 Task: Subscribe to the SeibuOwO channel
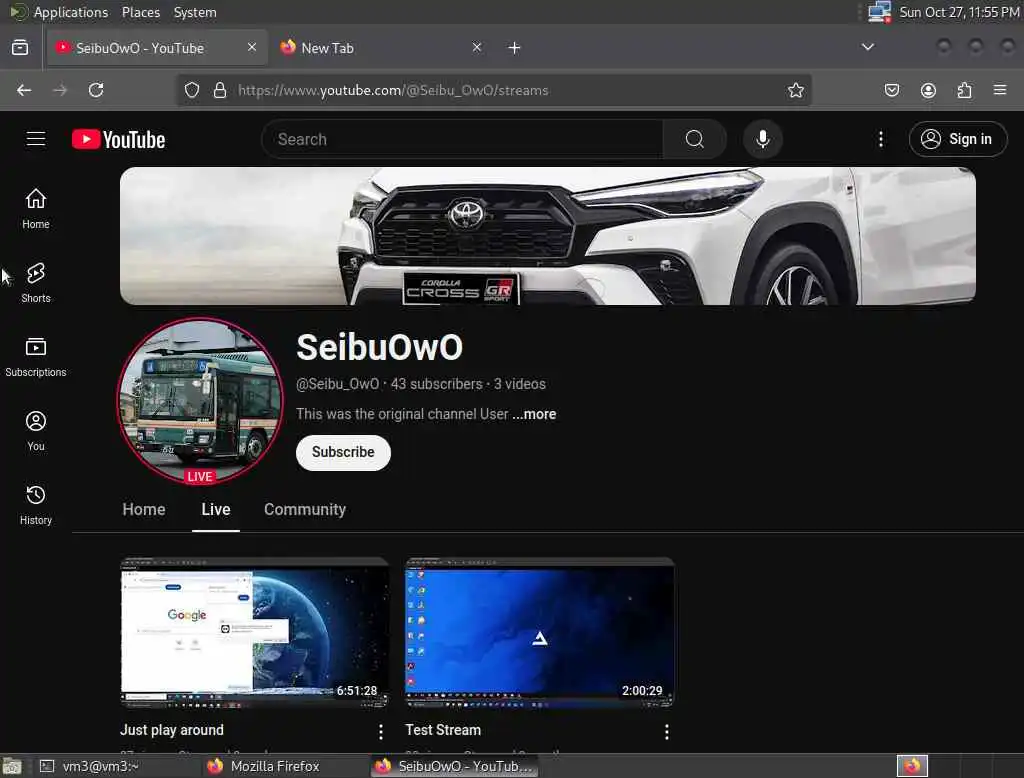point(343,452)
